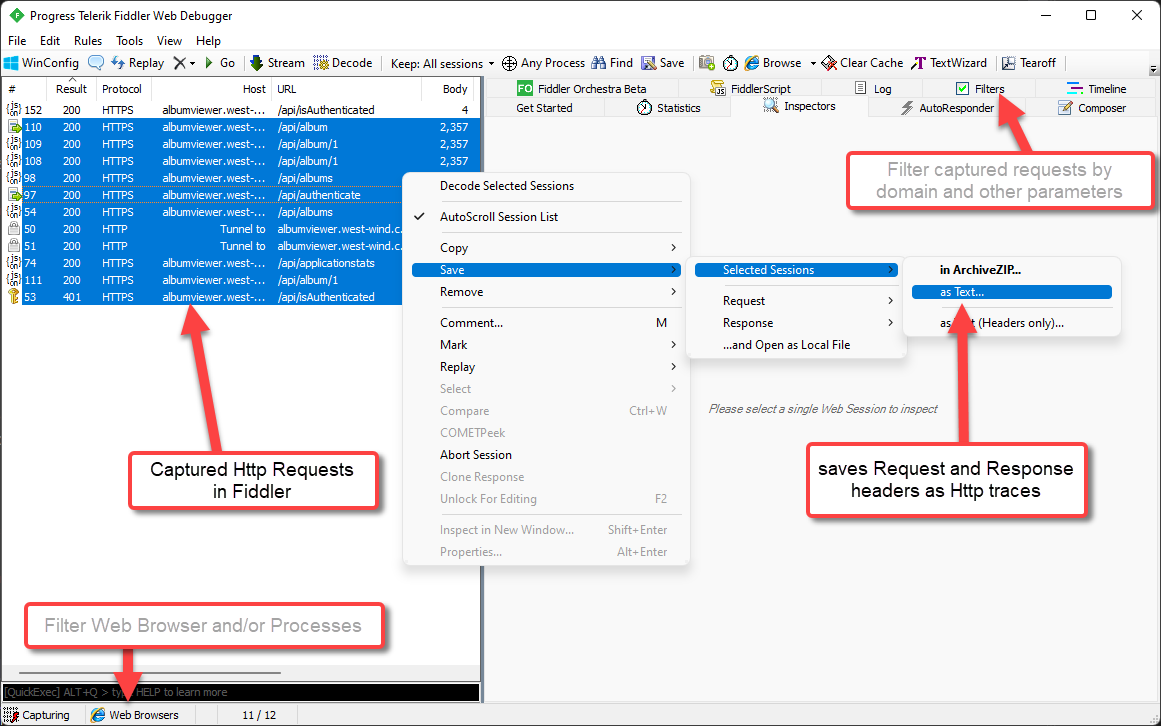Switch to the Get Started tab

tap(544, 108)
